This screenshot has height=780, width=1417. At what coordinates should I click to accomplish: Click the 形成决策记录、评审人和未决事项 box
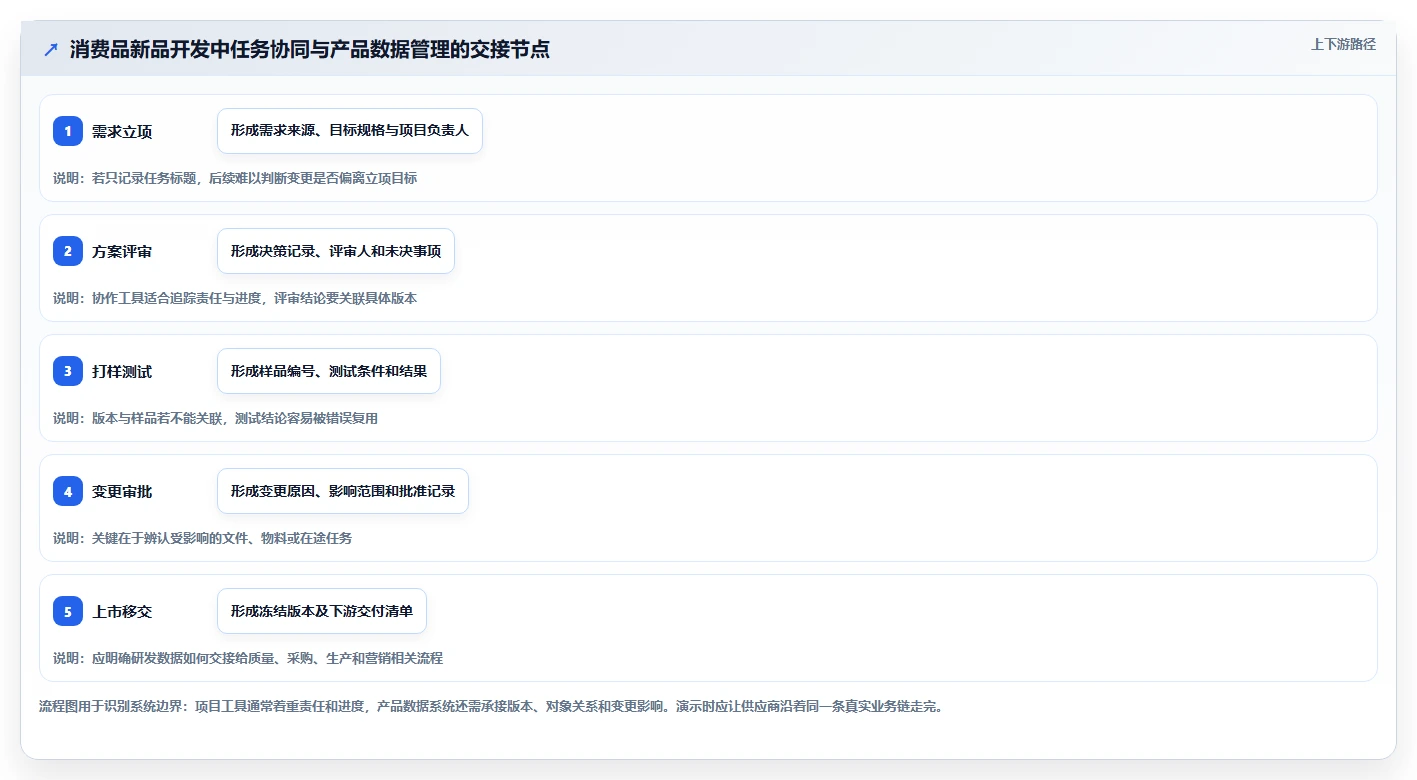pos(336,251)
